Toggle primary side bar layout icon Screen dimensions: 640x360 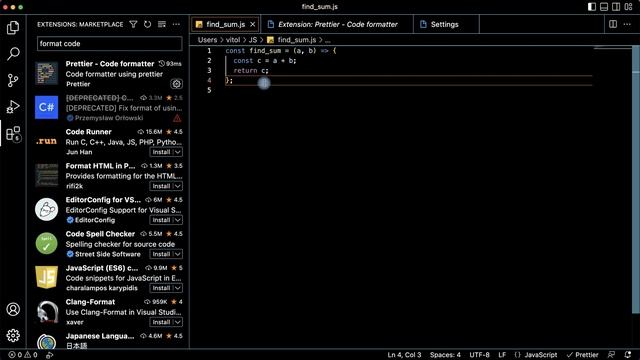591,7
